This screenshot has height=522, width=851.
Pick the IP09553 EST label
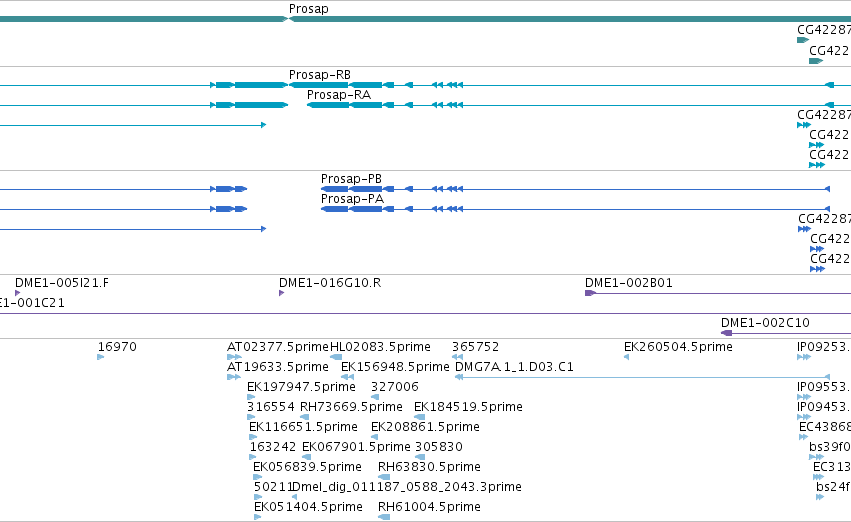click(x=824, y=387)
